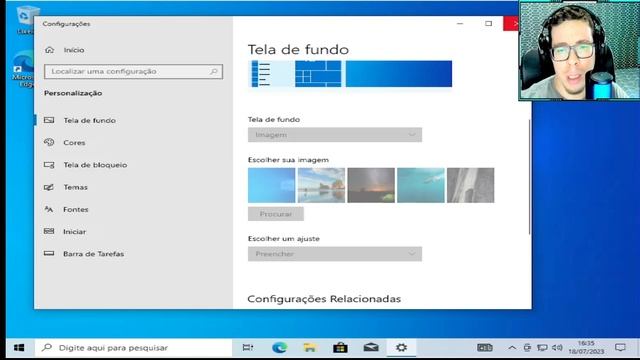Click the taskbar icon beside Barra de Tarefas
This screenshot has height=360, width=640.
coord(49,253)
